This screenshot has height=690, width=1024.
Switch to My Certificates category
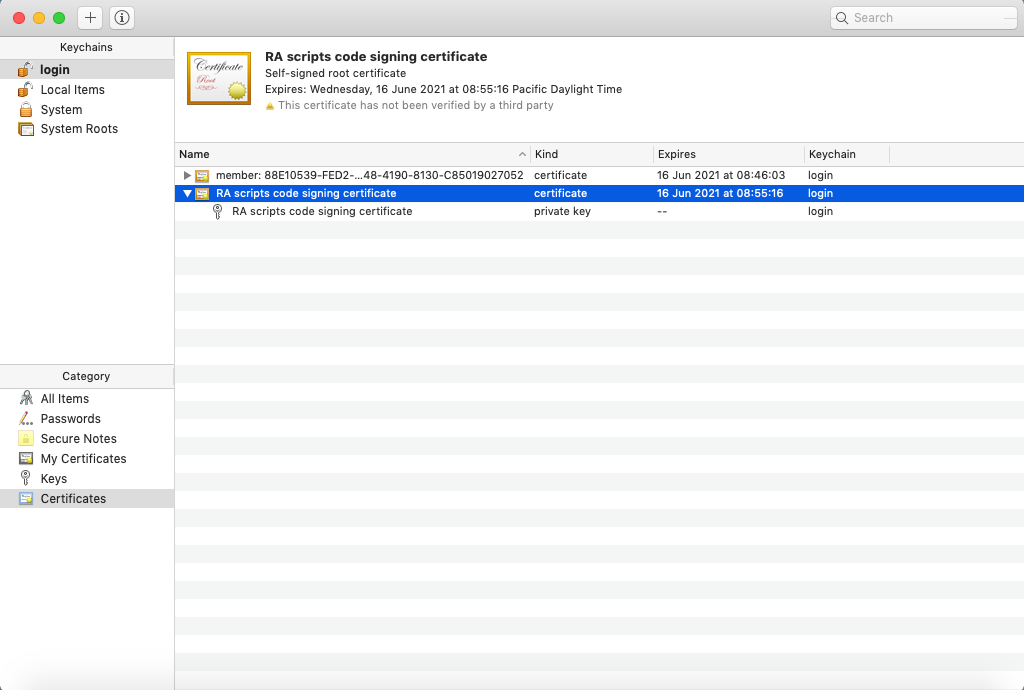(x=83, y=459)
